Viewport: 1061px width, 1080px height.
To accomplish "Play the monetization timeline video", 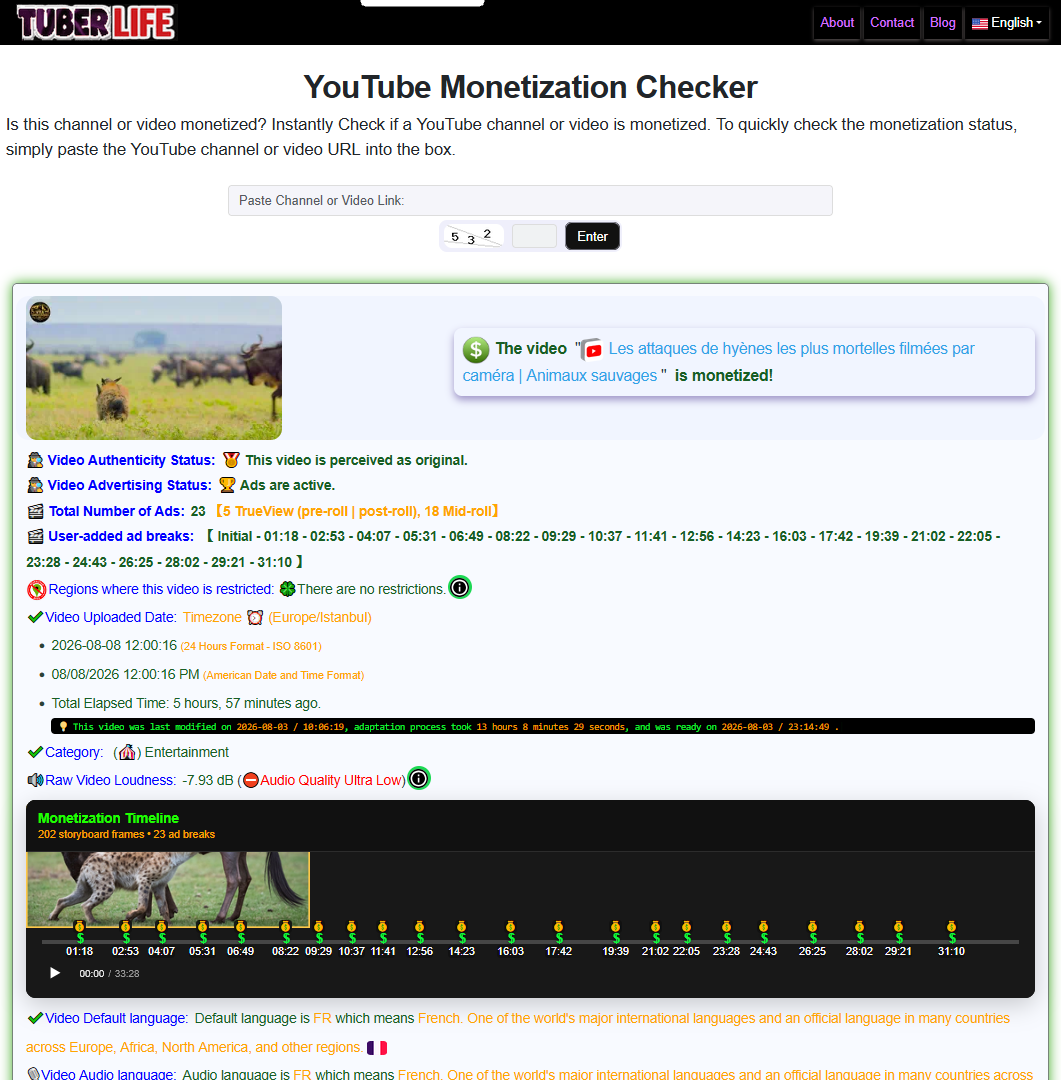I will click(54, 973).
